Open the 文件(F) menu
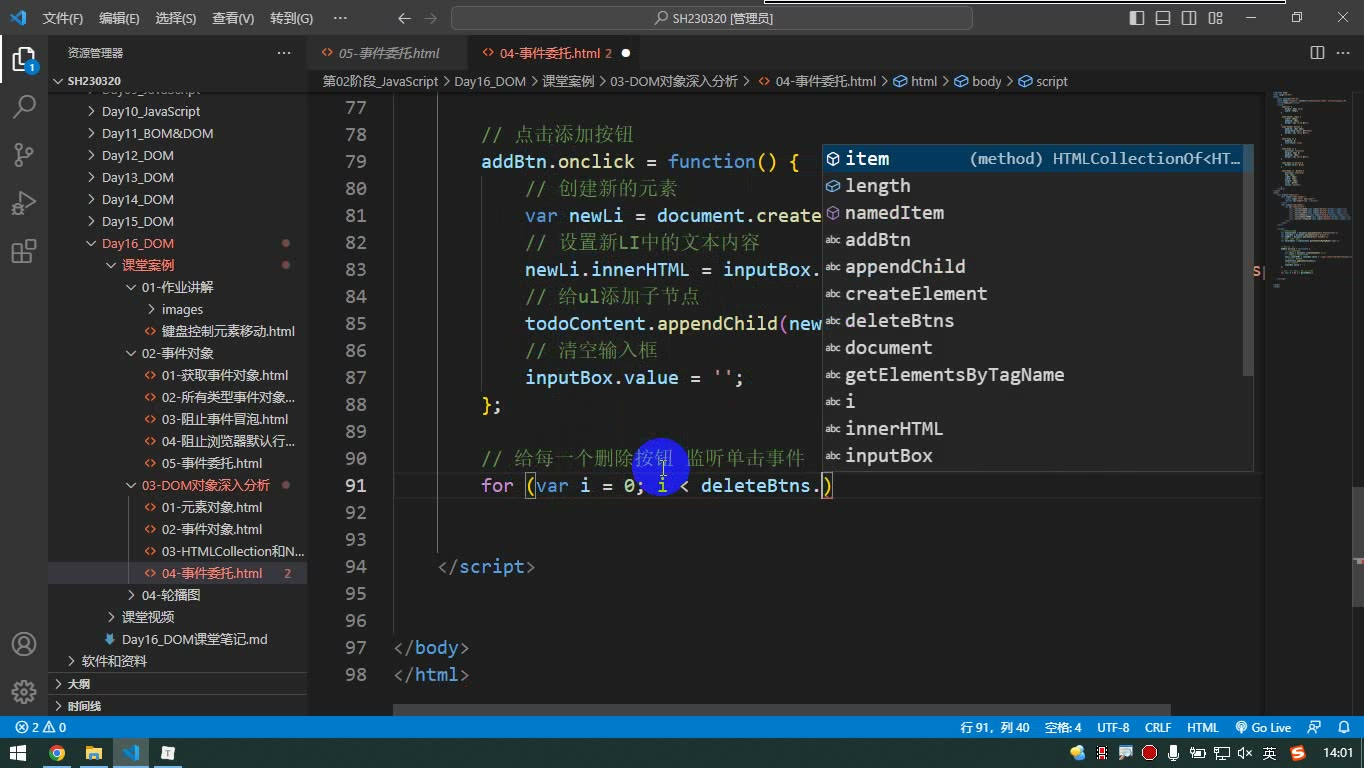 [x=63, y=18]
